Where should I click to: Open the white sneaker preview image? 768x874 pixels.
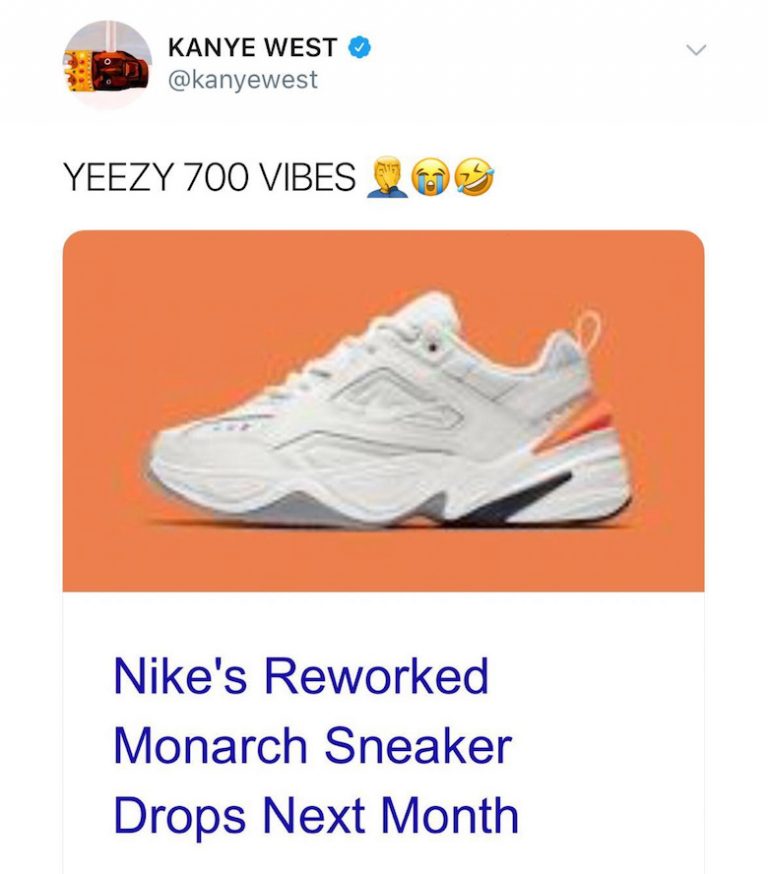[x=383, y=410]
